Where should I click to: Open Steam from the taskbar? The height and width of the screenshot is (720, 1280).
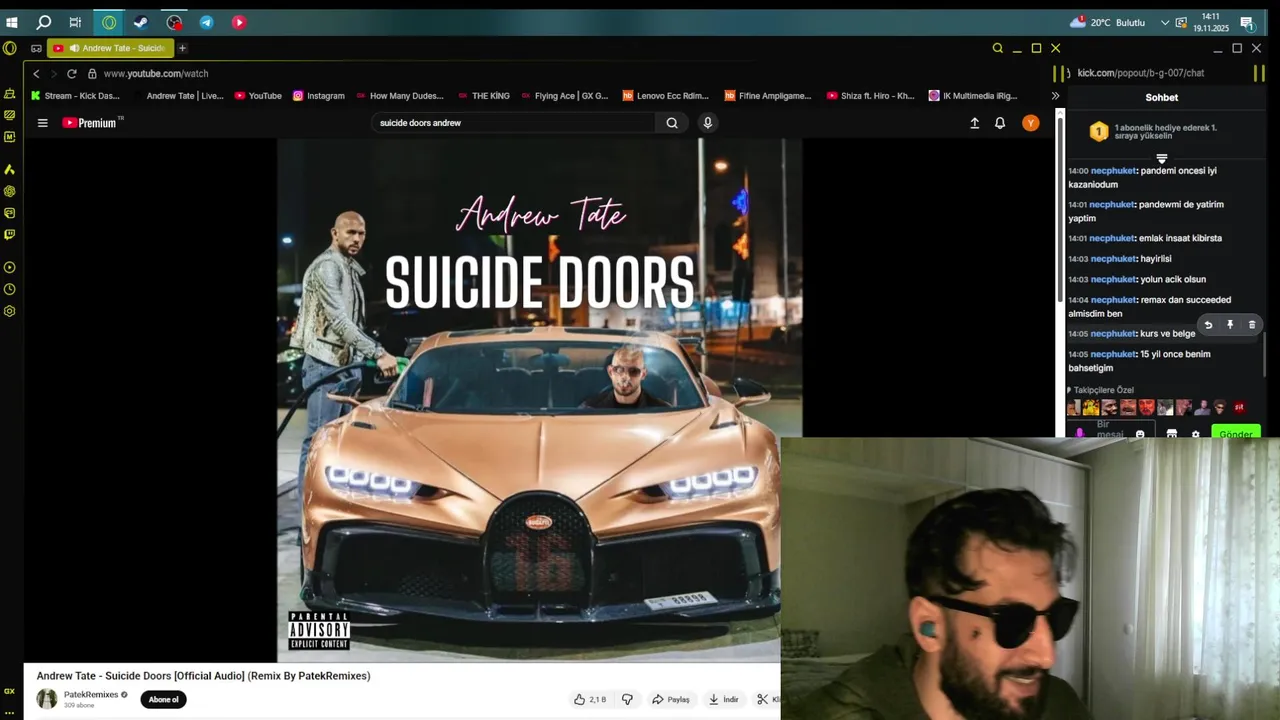click(x=141, y=22)
